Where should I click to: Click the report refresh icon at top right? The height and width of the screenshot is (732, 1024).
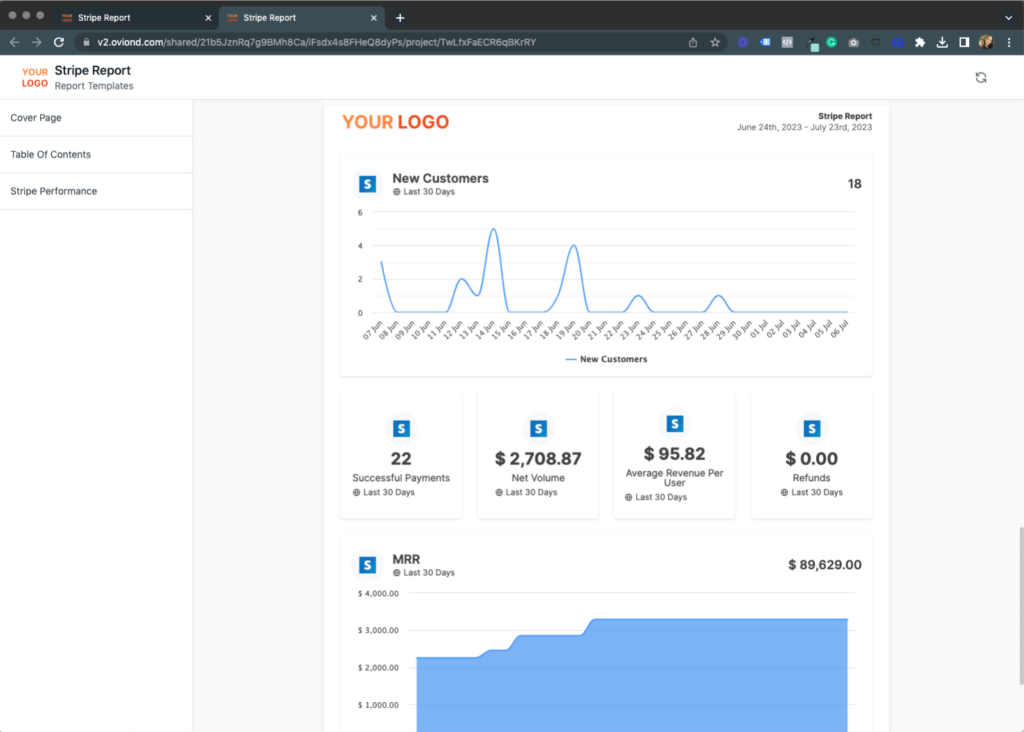[x=981, y=78]
